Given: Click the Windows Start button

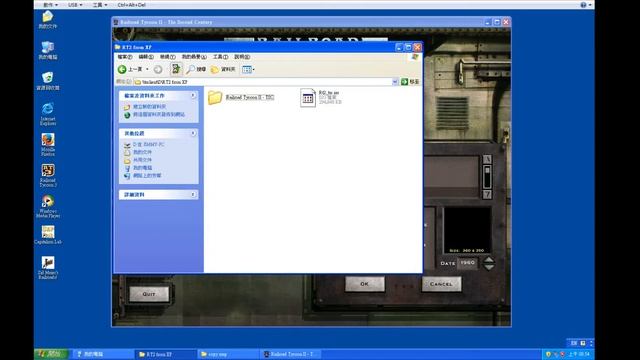Looking at the screenshot, I should click(x=51, y=354).
